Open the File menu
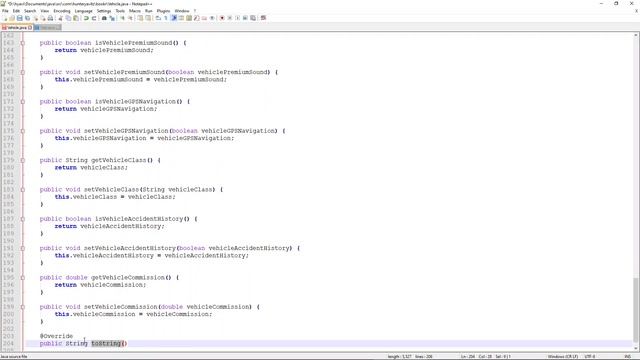Viewport: 640px width, 360px height. point(5,11)
